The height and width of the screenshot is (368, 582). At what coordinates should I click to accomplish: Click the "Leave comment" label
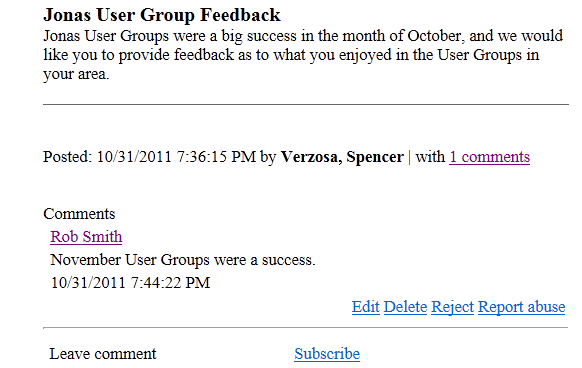(103, 354)
